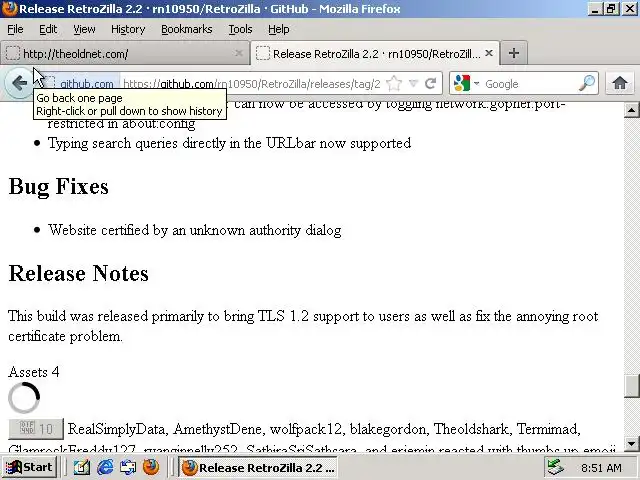The height and width of the screenshot is (480, 640).
Task: Go to the home page
Action: (620, 83)
